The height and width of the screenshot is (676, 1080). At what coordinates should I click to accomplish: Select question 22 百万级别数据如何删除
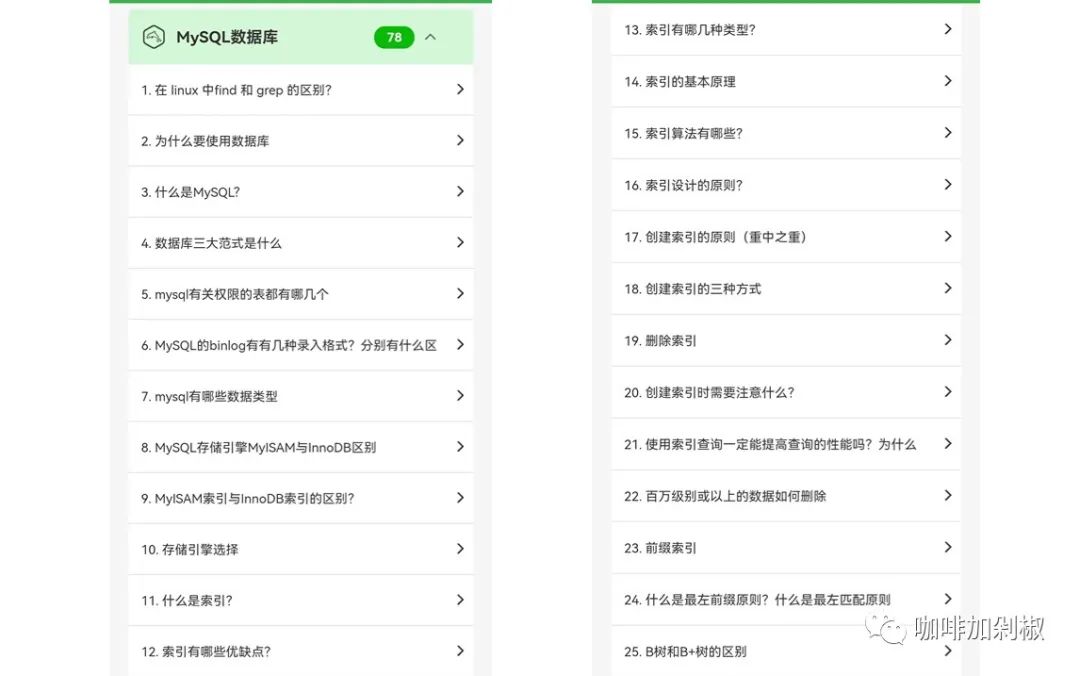pos(786,495)
